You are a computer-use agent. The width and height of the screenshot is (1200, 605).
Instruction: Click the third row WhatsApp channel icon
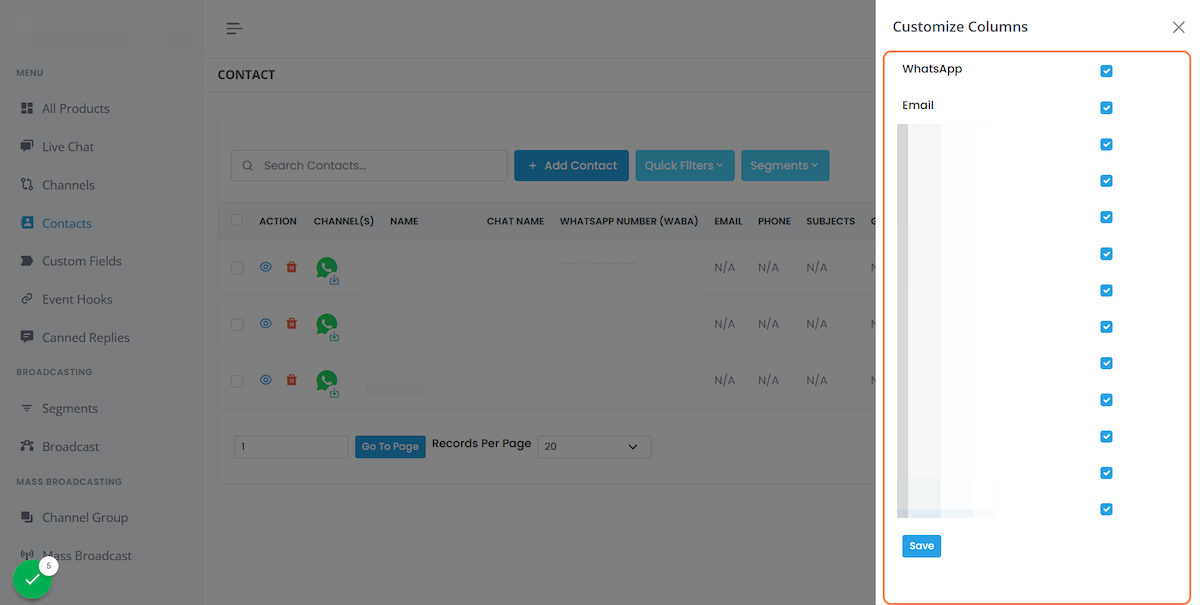(327, 382)
